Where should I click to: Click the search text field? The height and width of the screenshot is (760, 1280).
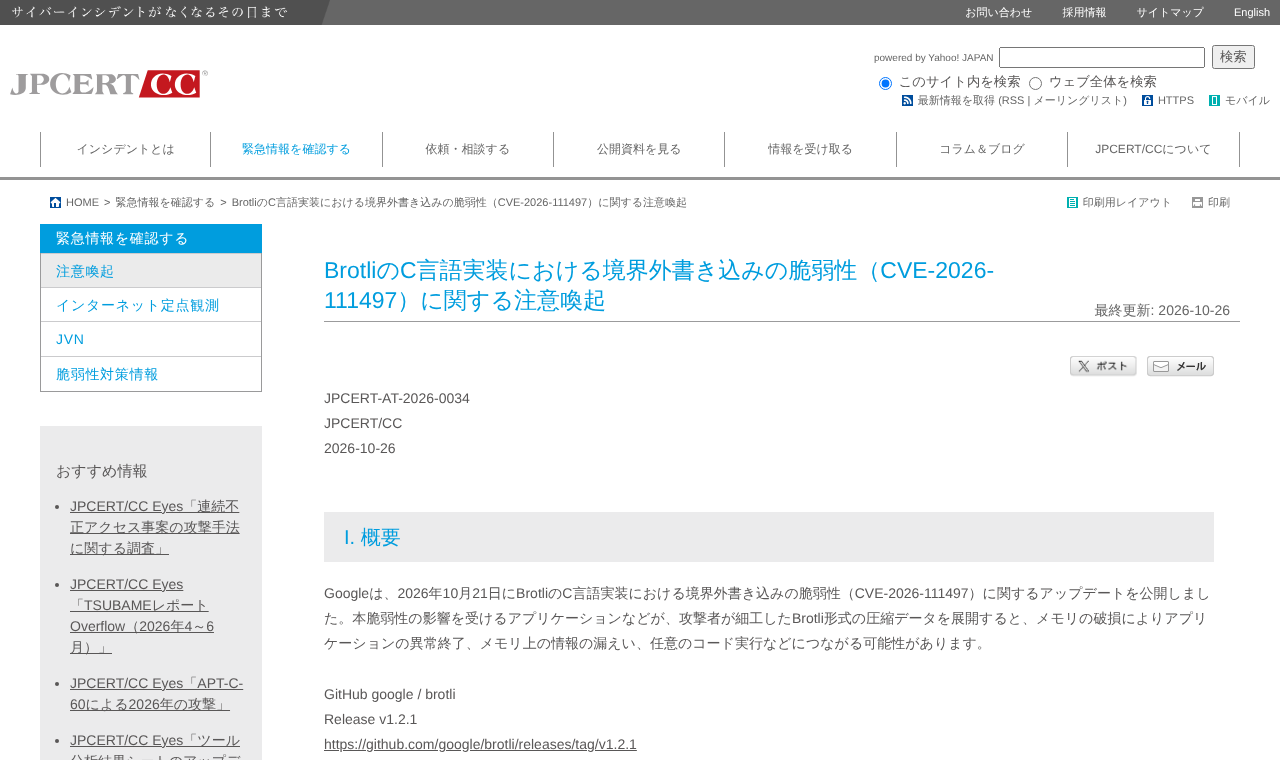pos(1102,57)
